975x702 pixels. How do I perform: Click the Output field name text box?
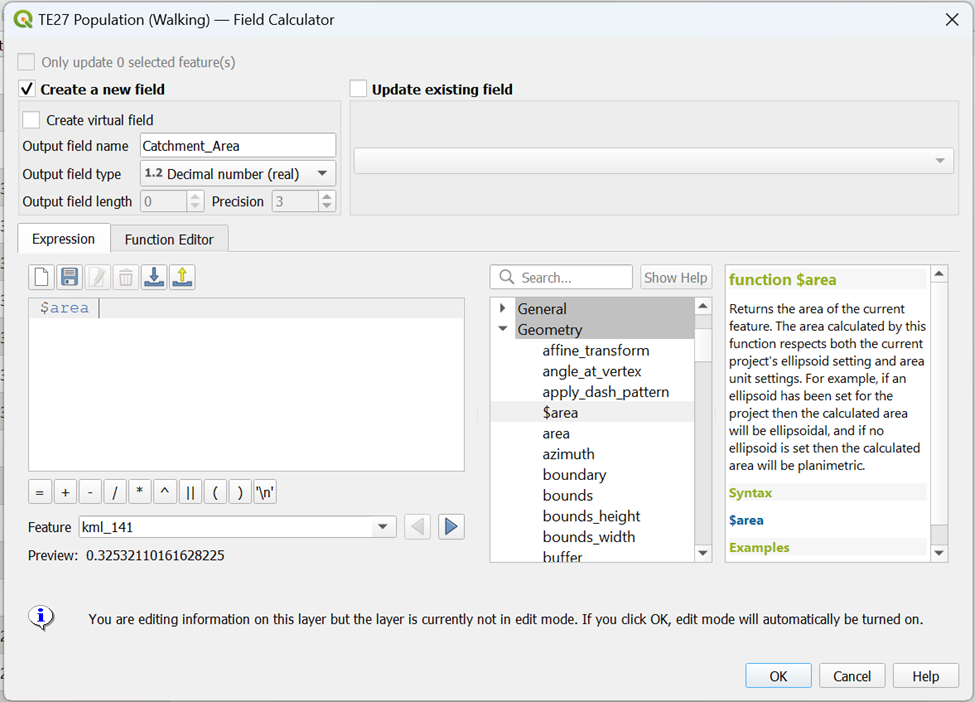[x=238, y=146]
